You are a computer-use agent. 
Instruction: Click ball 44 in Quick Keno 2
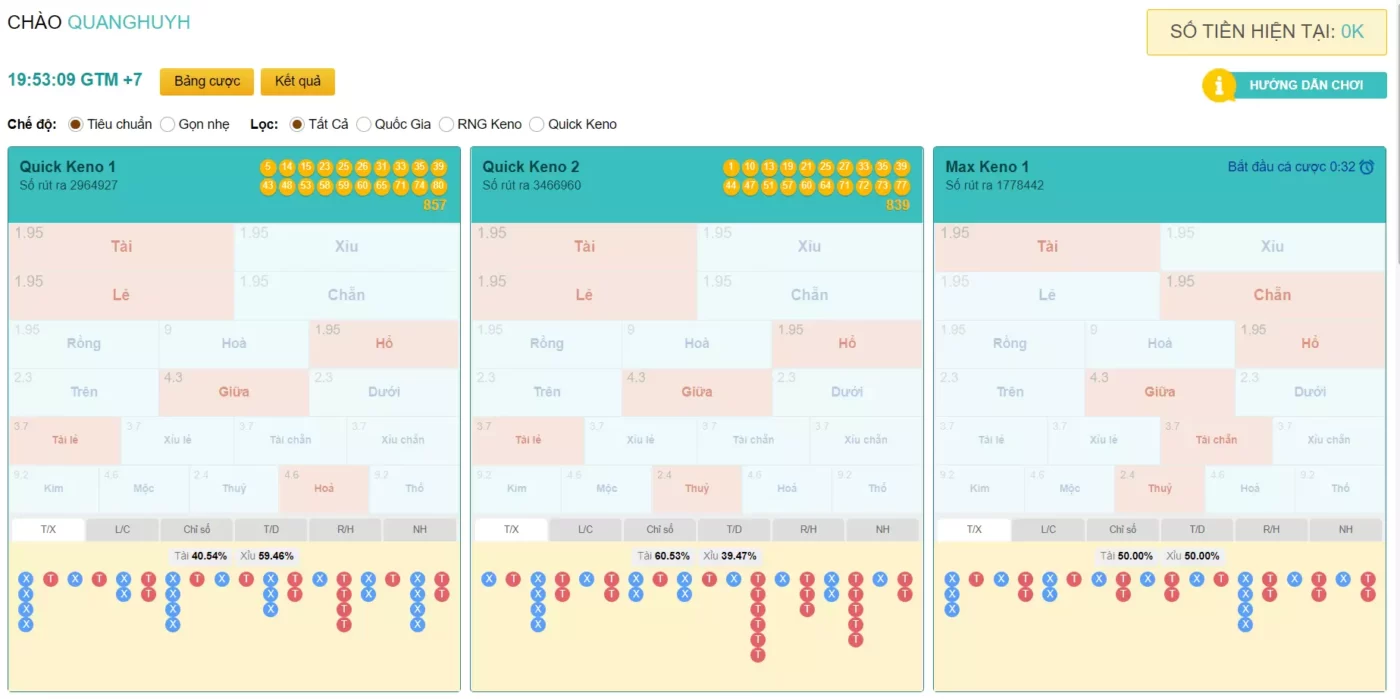coord(731,186)
